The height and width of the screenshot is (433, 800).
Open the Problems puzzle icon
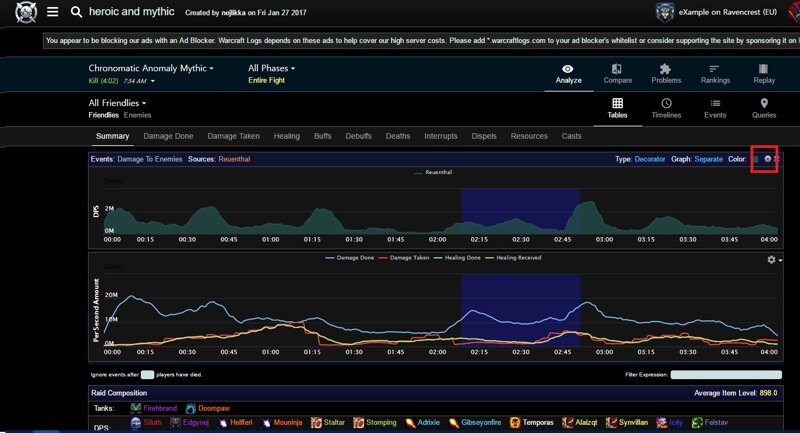pos(665,69)
